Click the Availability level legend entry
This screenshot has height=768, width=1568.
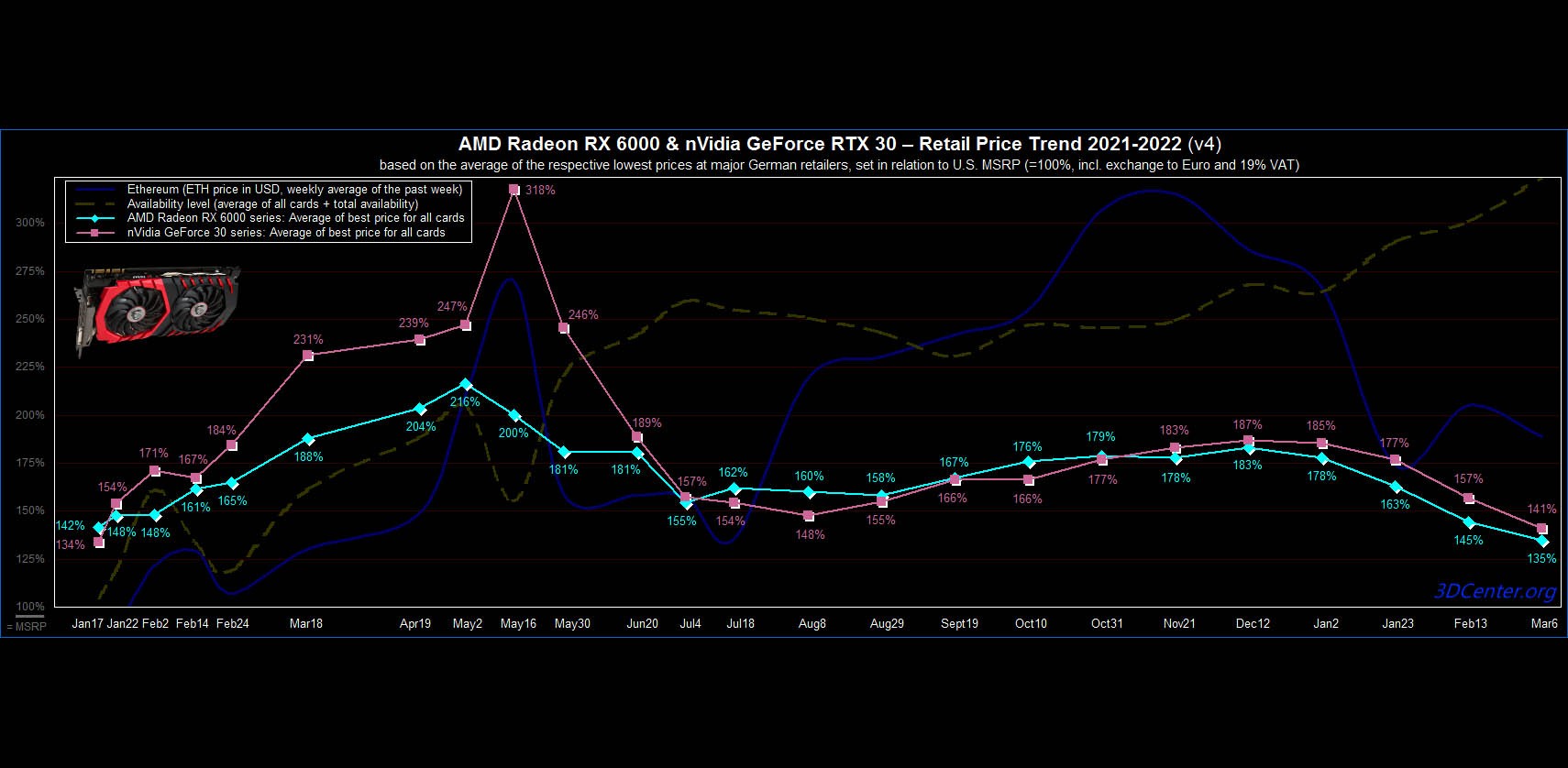point(272,203)
